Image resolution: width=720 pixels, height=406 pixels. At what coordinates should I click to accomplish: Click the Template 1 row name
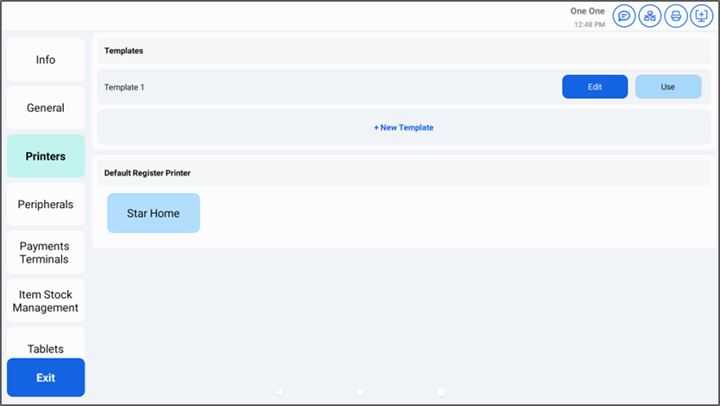click(x=125, y=87)
